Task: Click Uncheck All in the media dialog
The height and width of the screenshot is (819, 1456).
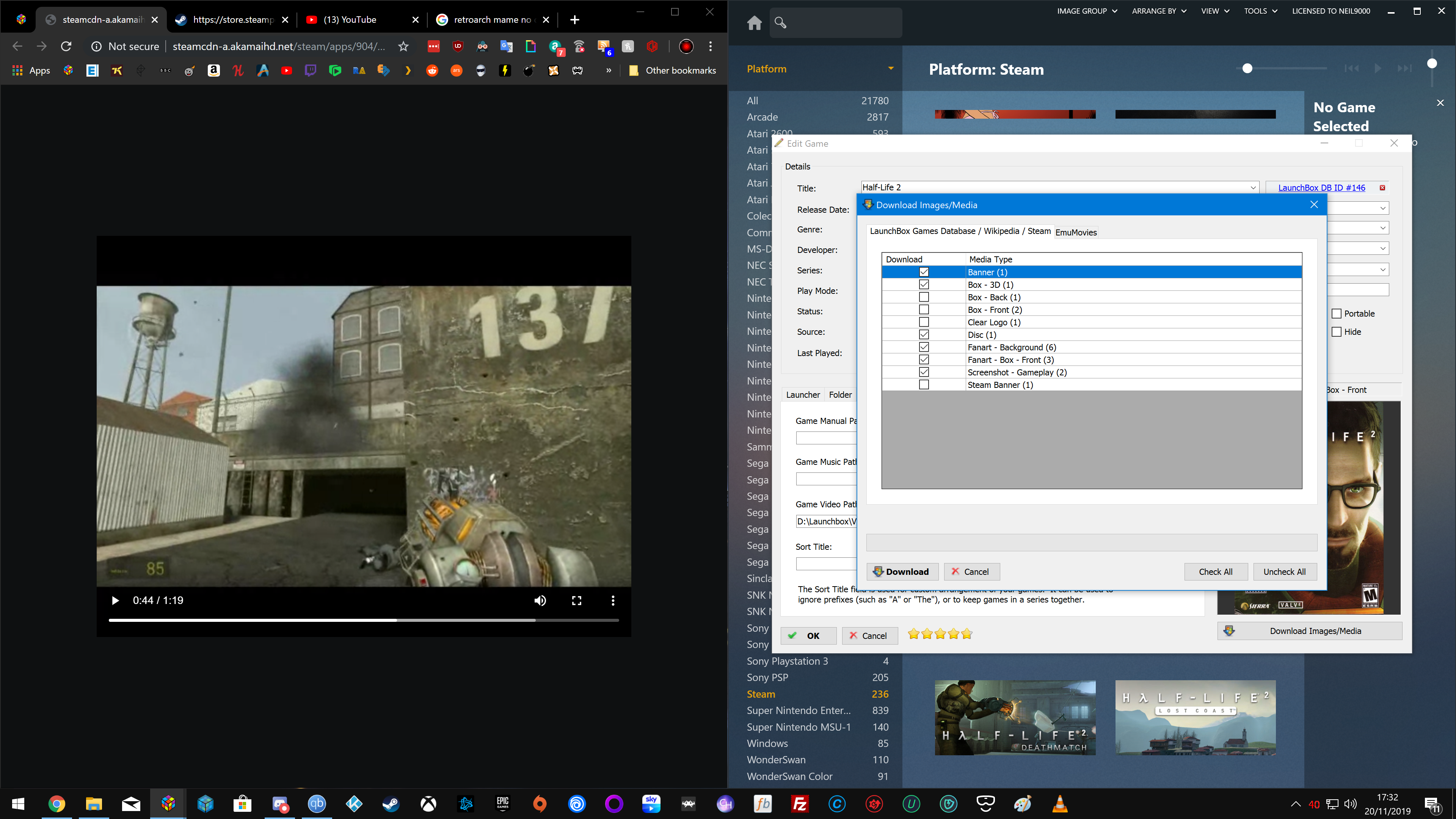Action: pyautogui.click(x=1285, y=571)
